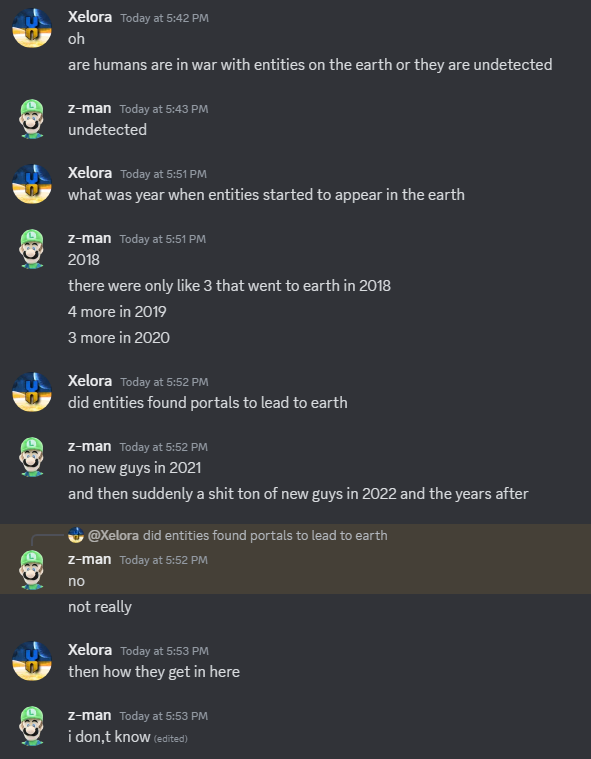Select Xelora's avatar on the 5:51 PM question
The width and height of the screenshot is (591, 759).
coord(32,184)
